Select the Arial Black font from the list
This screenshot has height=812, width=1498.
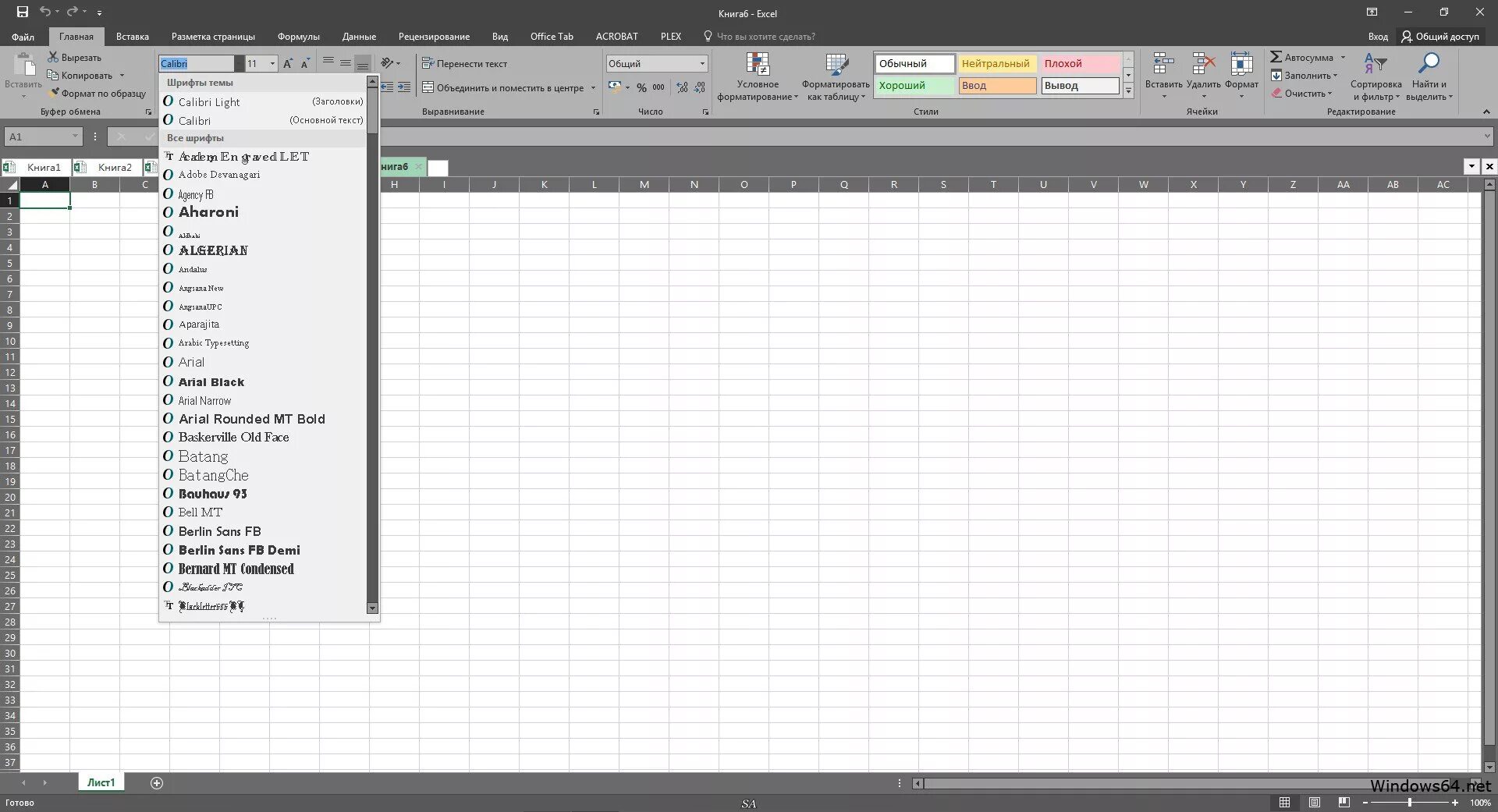[x=263, y=381]
